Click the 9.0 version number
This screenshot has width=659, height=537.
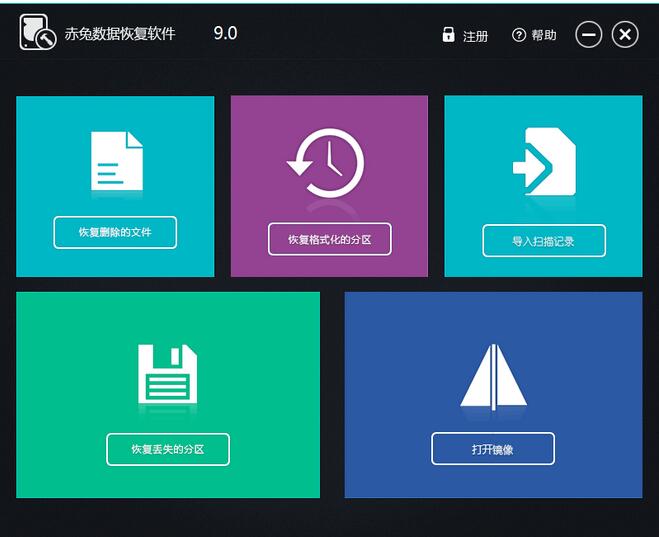225,33
